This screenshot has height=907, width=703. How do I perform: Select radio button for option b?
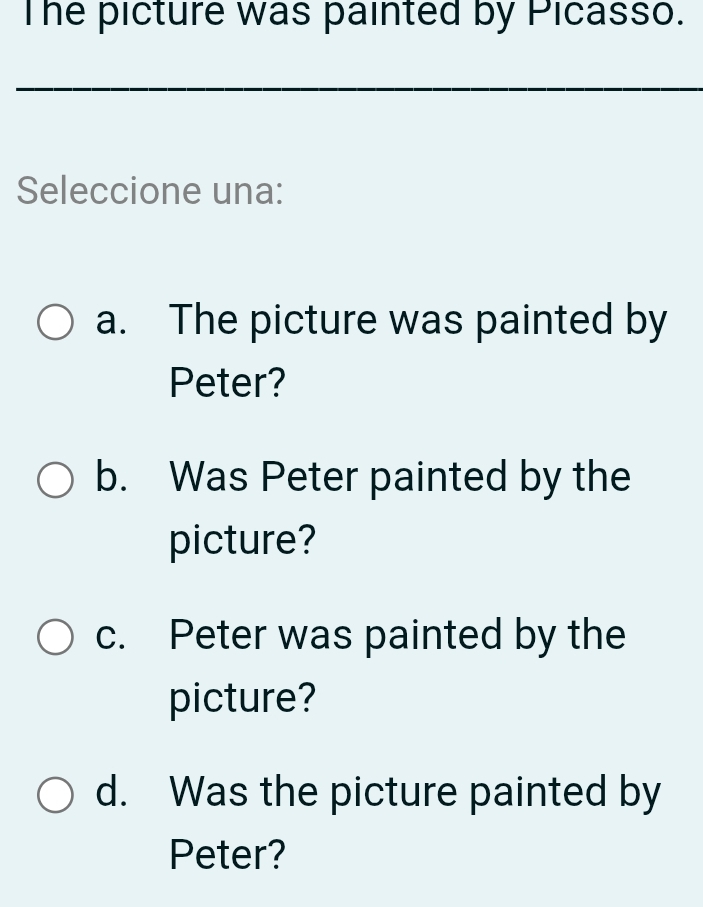click(x=55, y=480)
